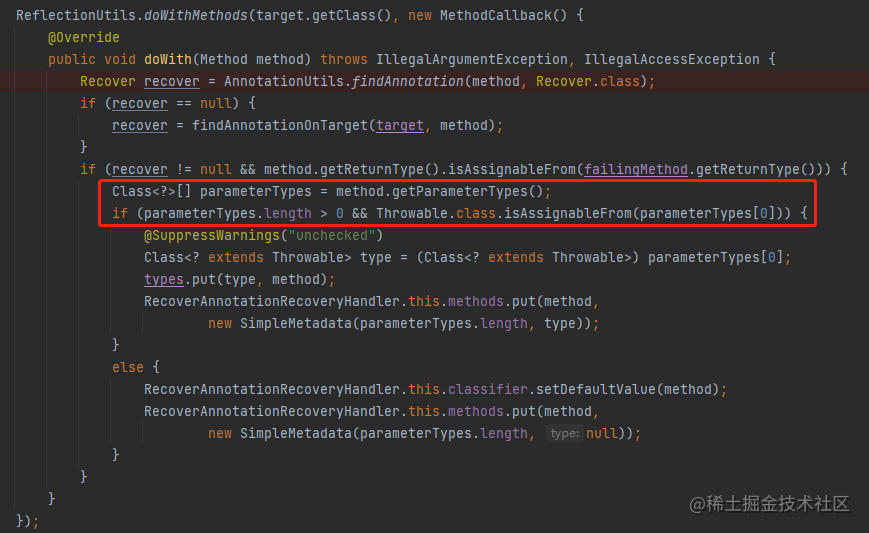Click the setDefaultValue method call
Screen dimensions: 869x533
(596, 390)
